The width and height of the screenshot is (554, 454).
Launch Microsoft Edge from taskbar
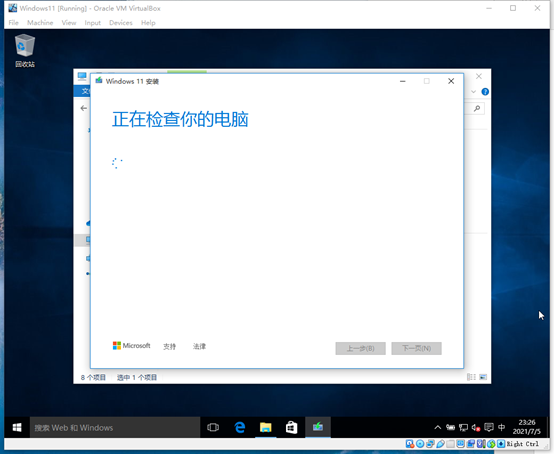click(240, 428)
